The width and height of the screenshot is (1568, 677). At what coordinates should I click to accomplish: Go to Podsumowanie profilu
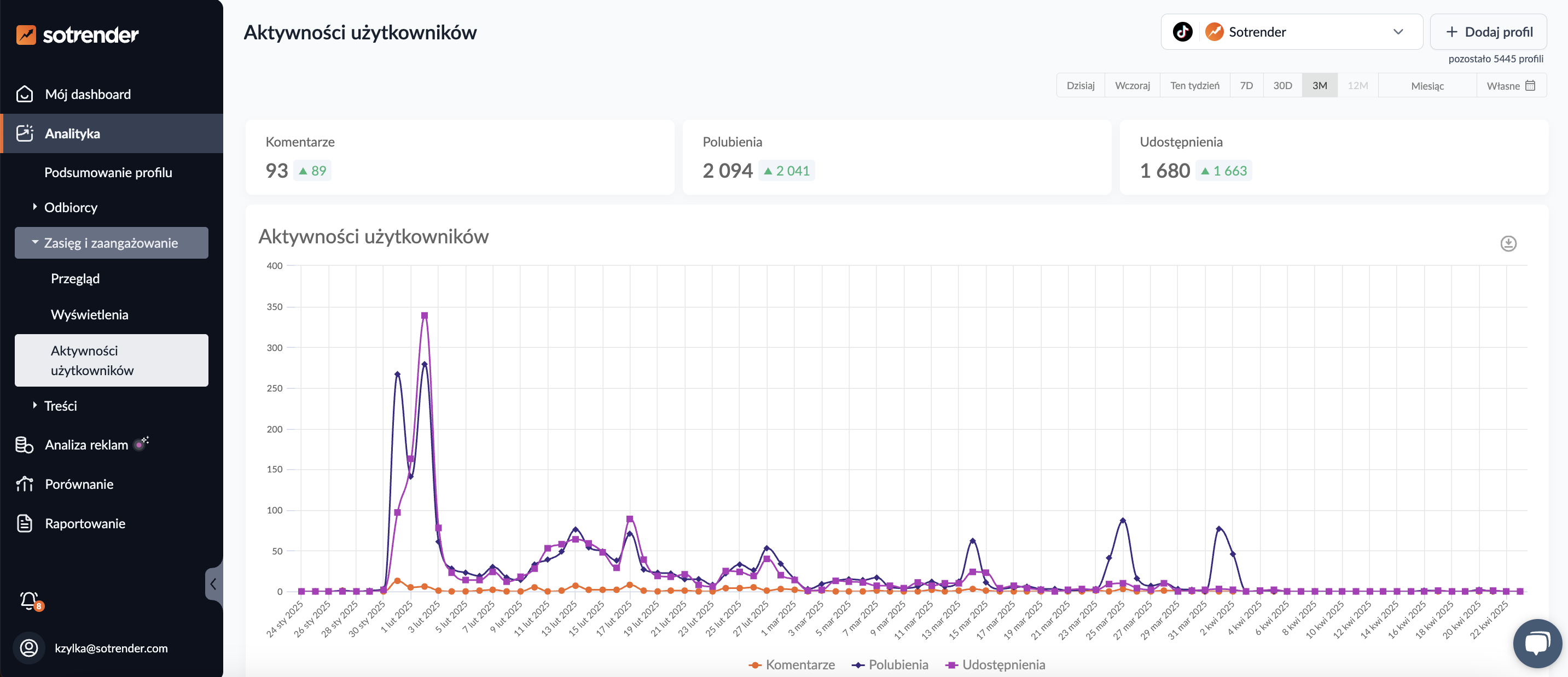(108, 173)
